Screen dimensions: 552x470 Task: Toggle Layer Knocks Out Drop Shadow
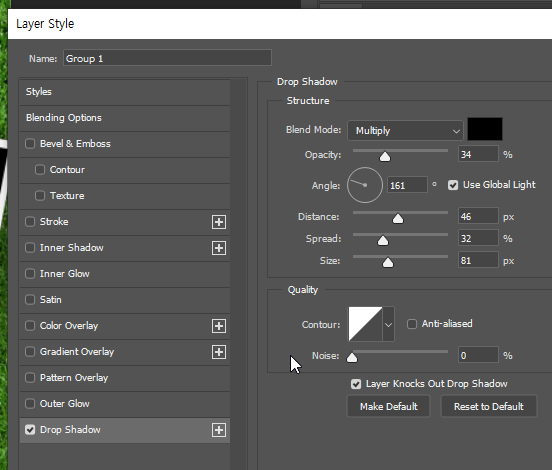click(356, 384)
